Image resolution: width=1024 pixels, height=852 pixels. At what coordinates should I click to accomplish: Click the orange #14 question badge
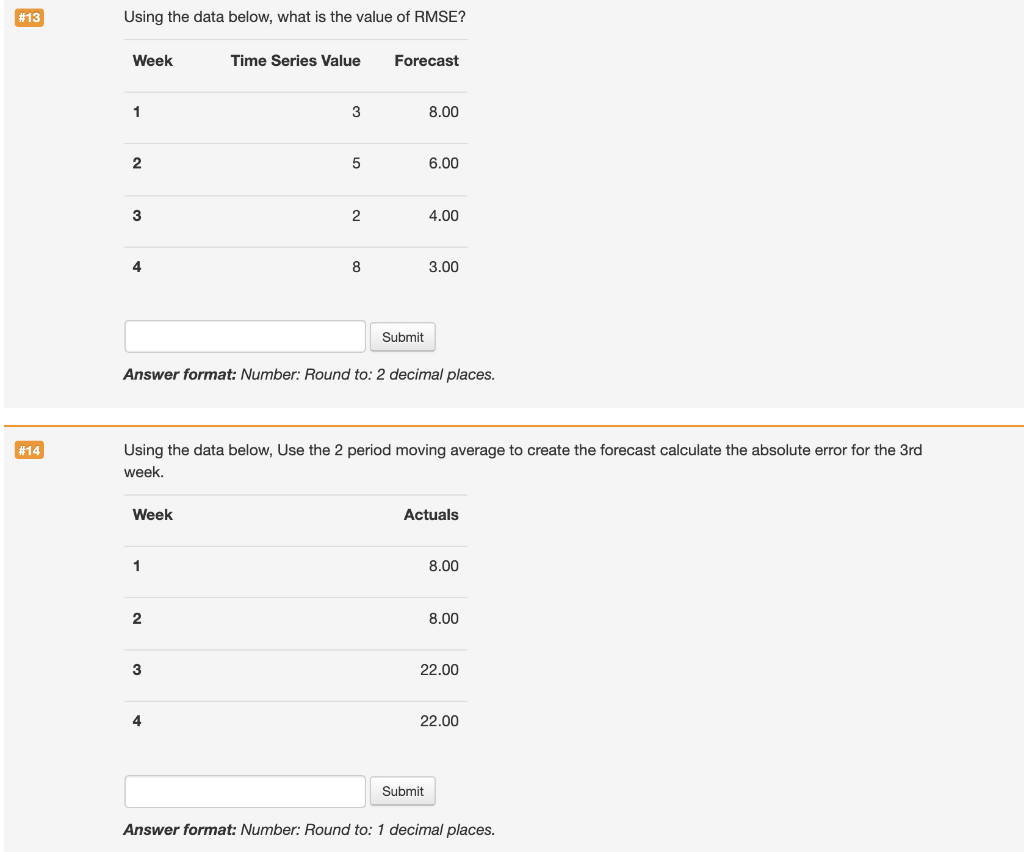29,450
